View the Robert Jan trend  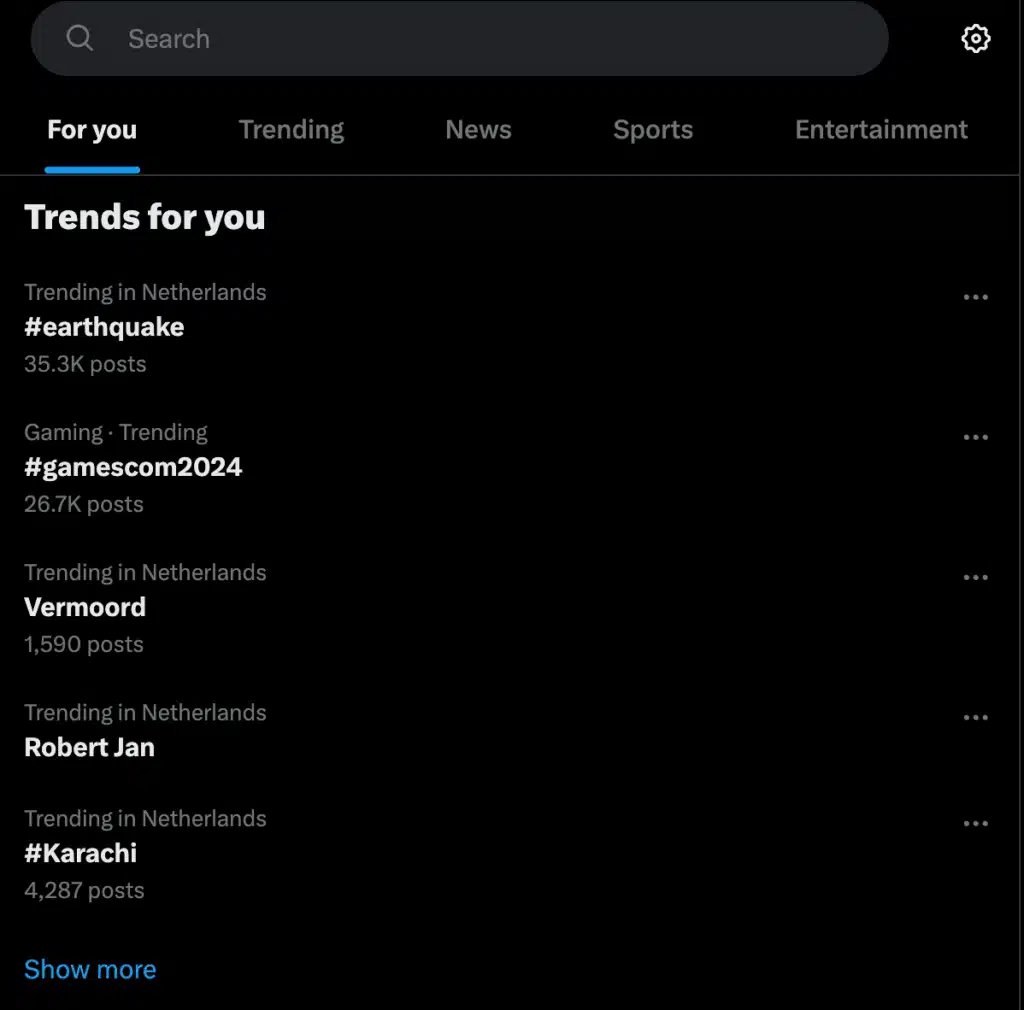point(89,747)
